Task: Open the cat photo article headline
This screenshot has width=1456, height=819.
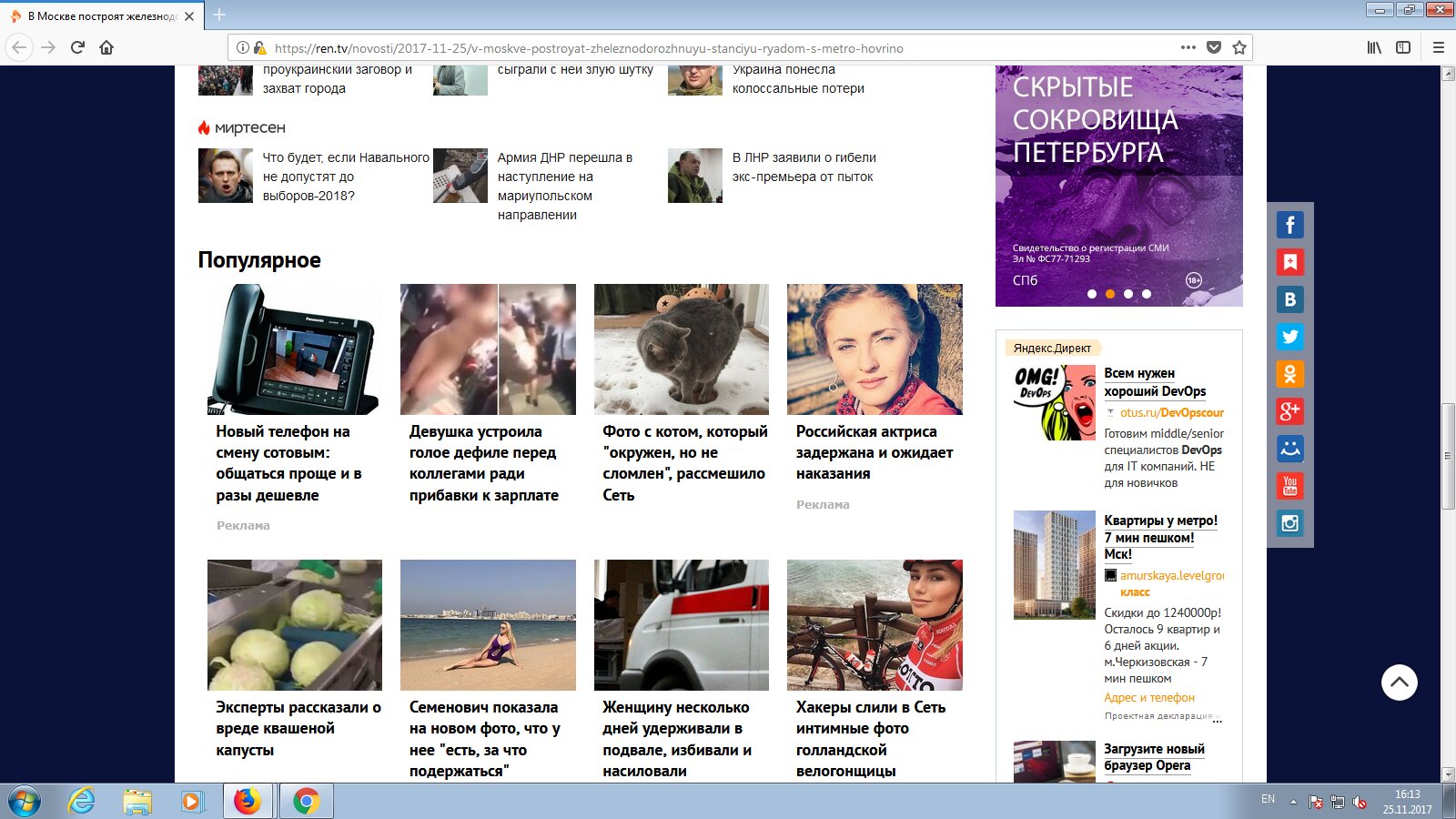Action: tap(684, 463)
